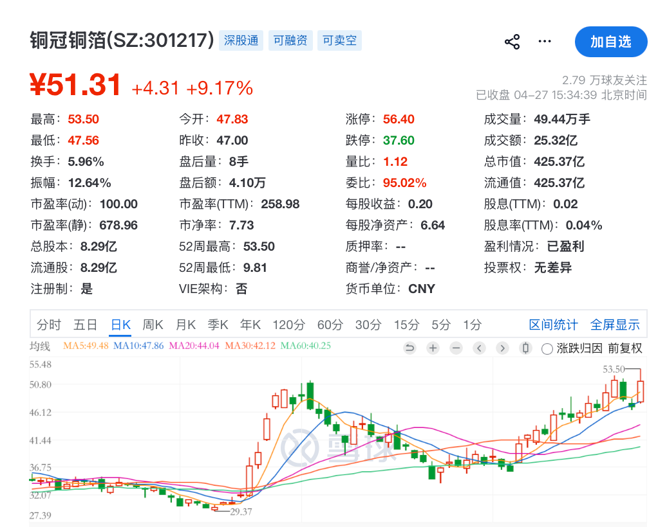Click the 区间统计 link
Viewport: 667px width, 527px height.
pyautogui.click(x=554, y=324)
